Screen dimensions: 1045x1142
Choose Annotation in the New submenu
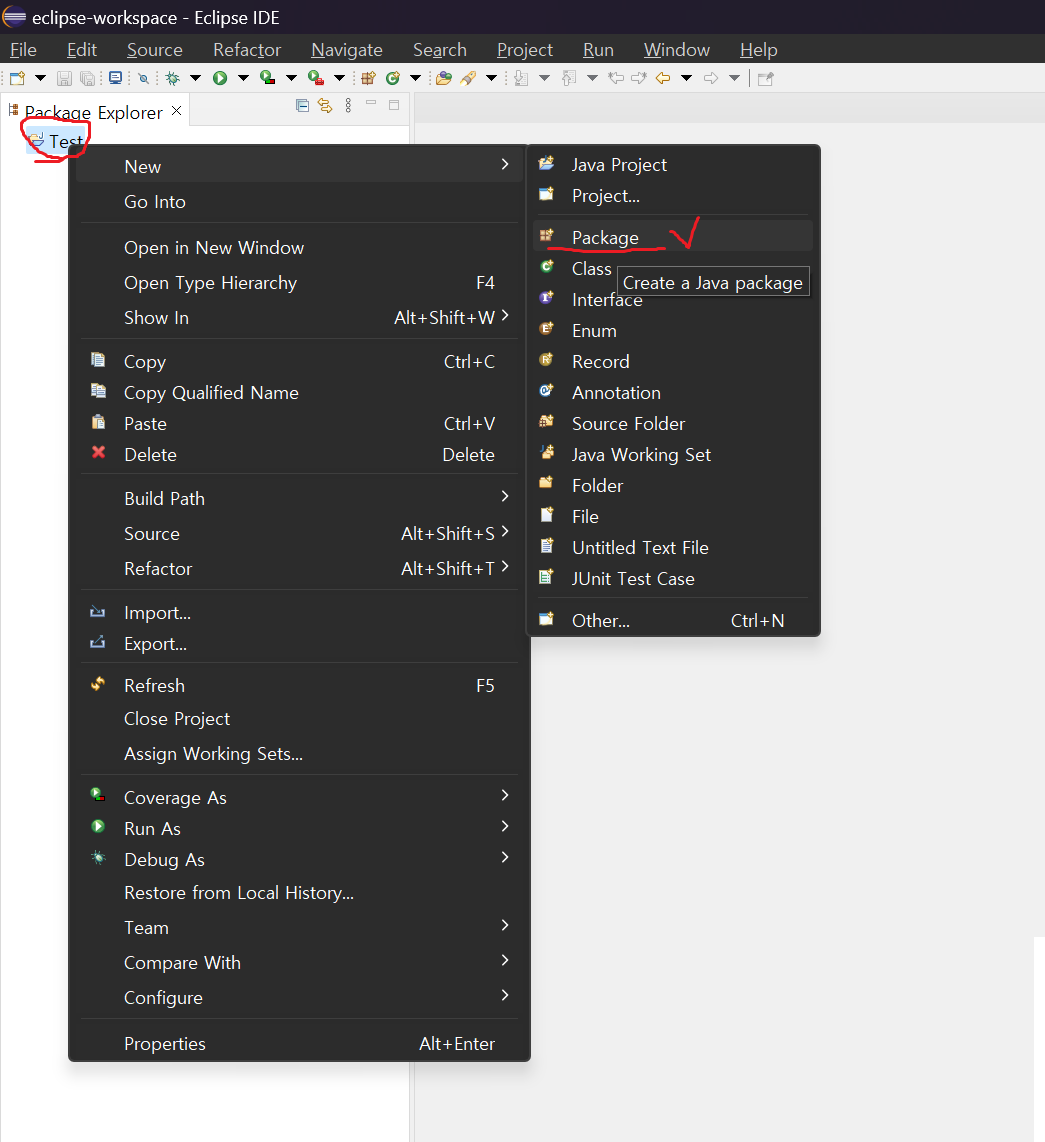click(673, 393)
